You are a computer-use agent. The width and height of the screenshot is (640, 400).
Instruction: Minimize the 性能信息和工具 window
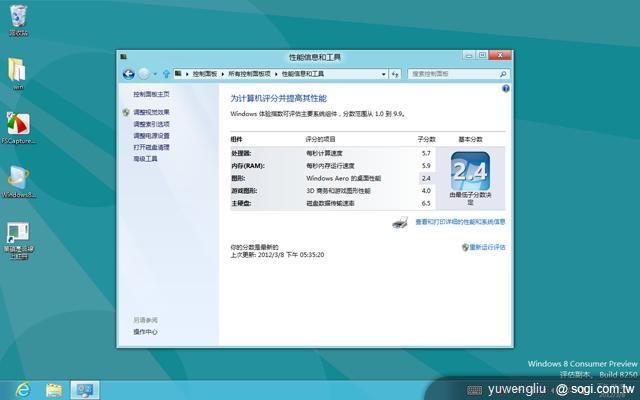pos(469,56)
